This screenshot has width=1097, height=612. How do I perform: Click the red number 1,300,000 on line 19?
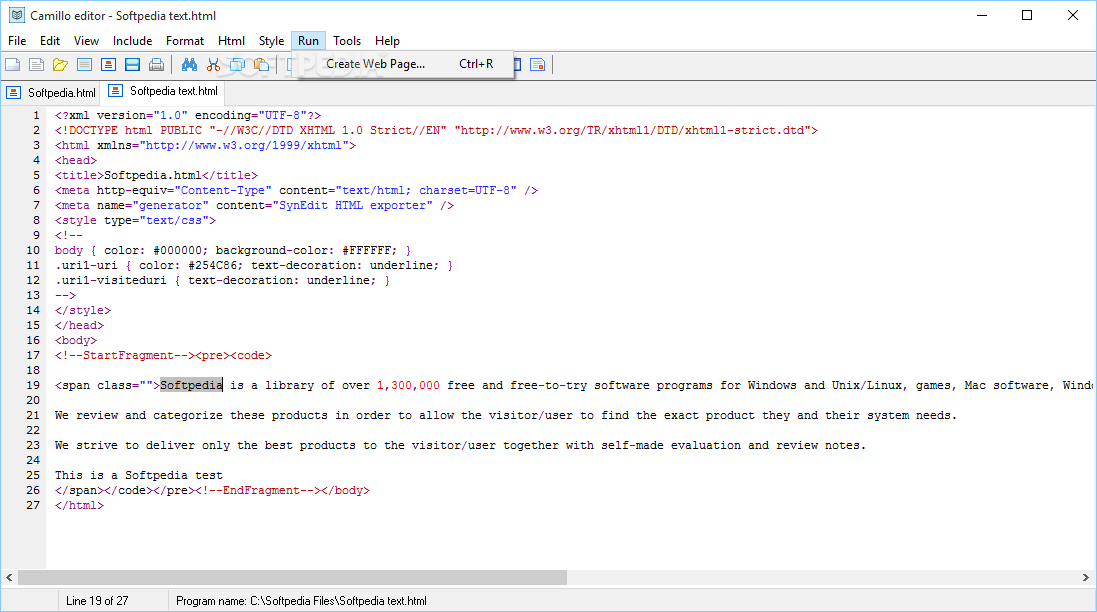(408, 385)
